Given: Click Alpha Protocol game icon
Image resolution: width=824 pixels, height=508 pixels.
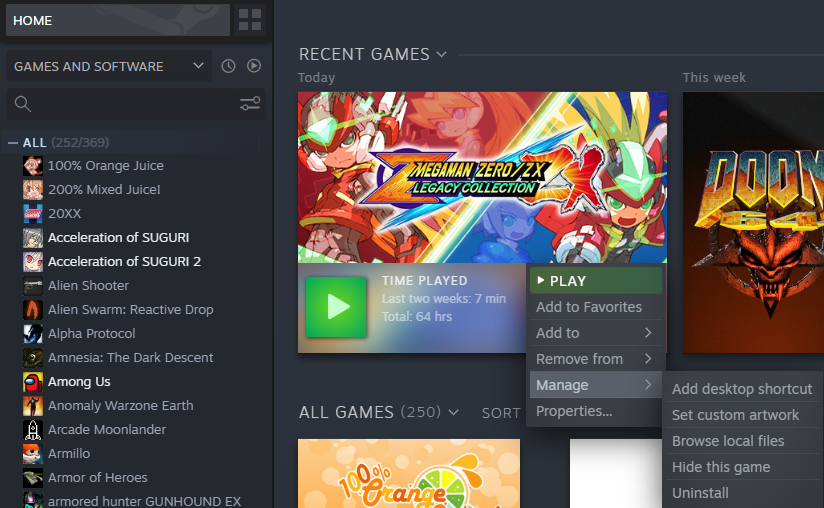Looking at the screenshot, I should [33, 334].
